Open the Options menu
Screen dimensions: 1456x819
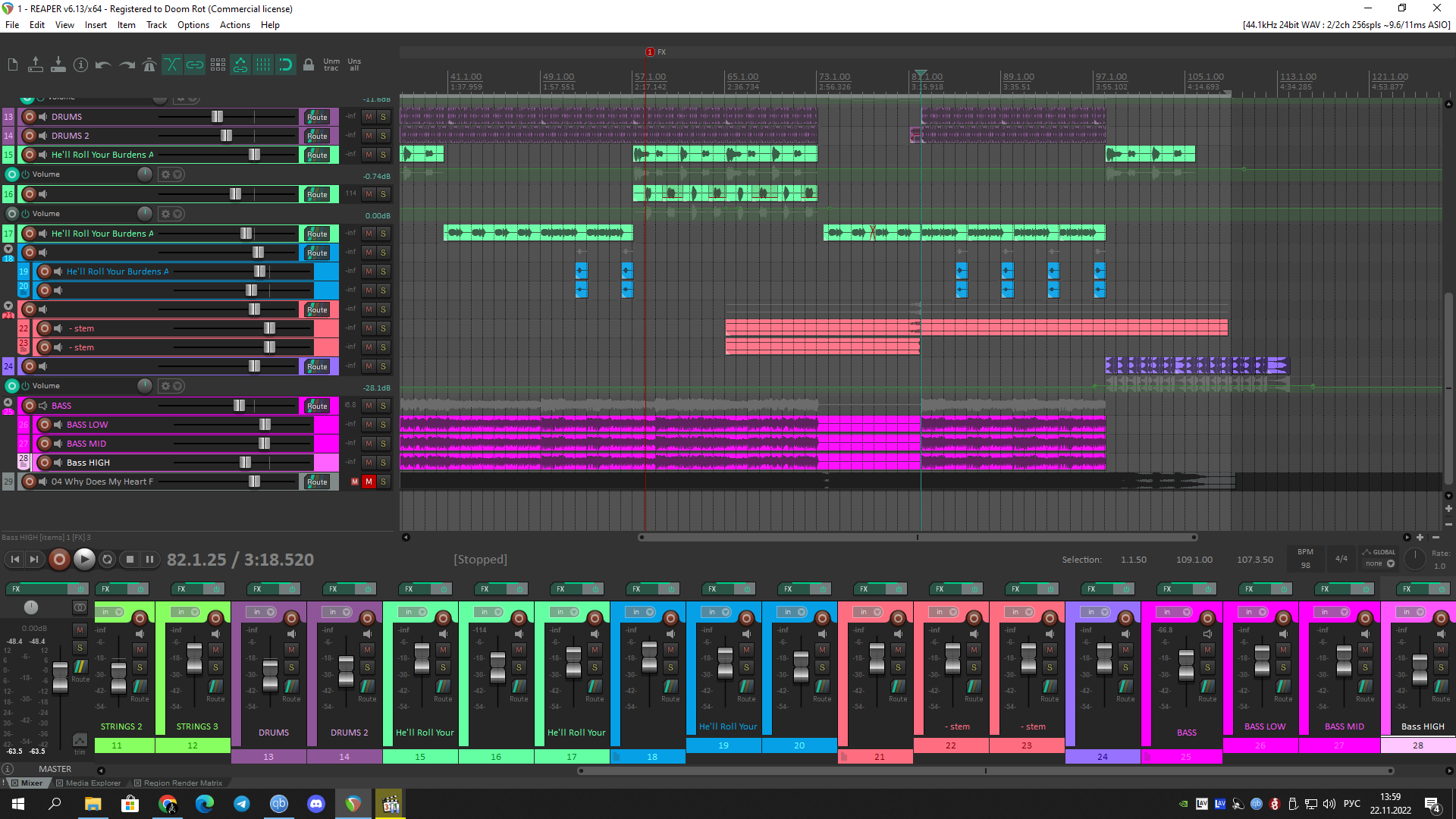click(x=193, y=25)
